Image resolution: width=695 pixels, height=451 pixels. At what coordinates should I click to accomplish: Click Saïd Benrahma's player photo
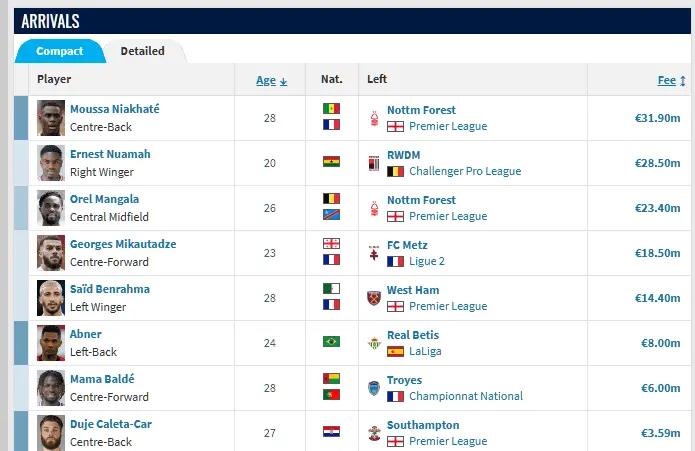click(x=51, y=298)
